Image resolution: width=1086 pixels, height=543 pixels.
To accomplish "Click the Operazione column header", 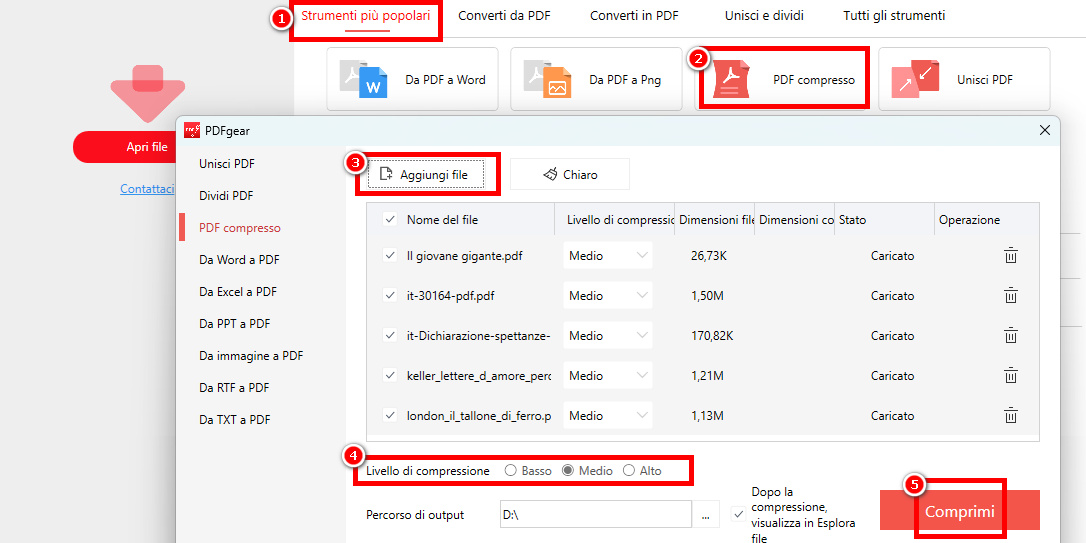I will pos(970,220).
